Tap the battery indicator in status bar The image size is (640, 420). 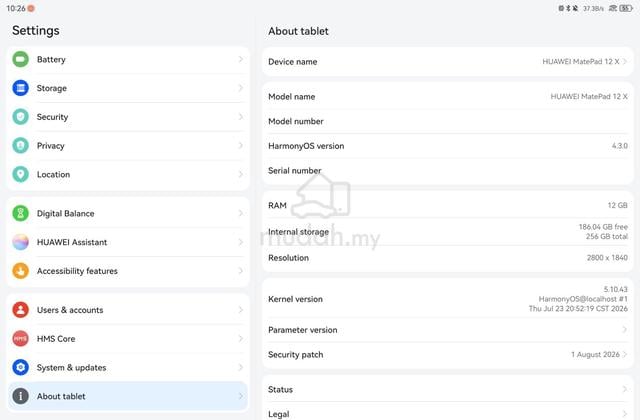pos(626,8)
